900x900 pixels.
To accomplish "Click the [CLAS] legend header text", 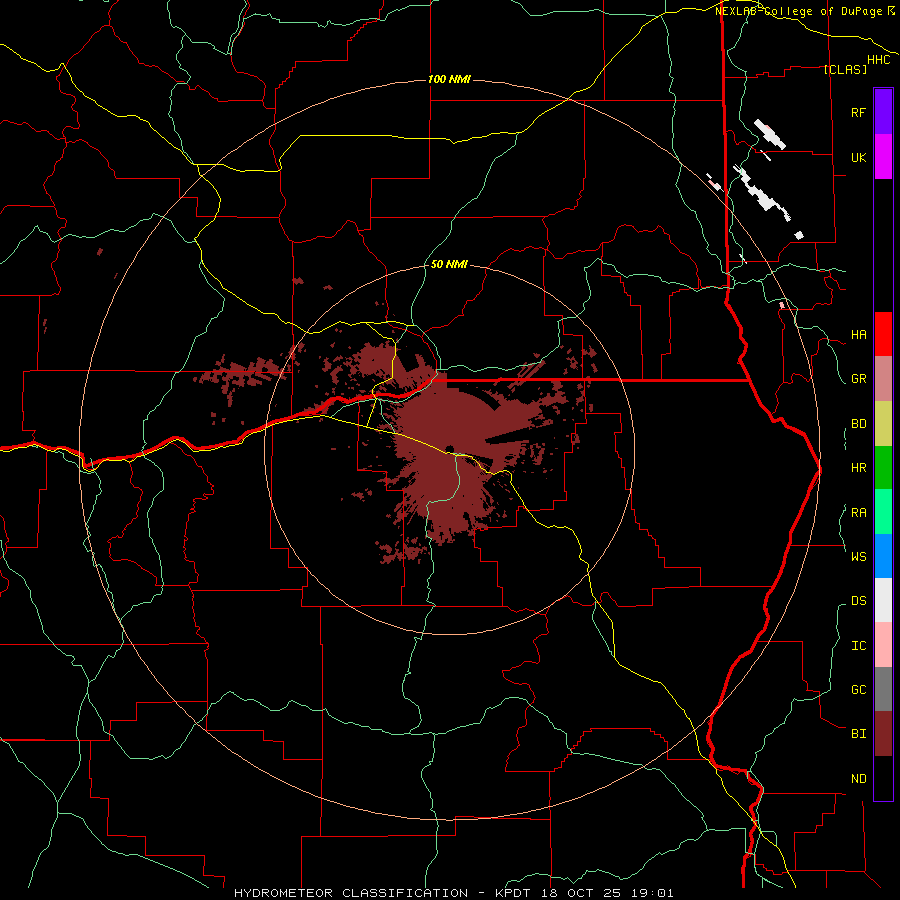I will coord(845,69).
